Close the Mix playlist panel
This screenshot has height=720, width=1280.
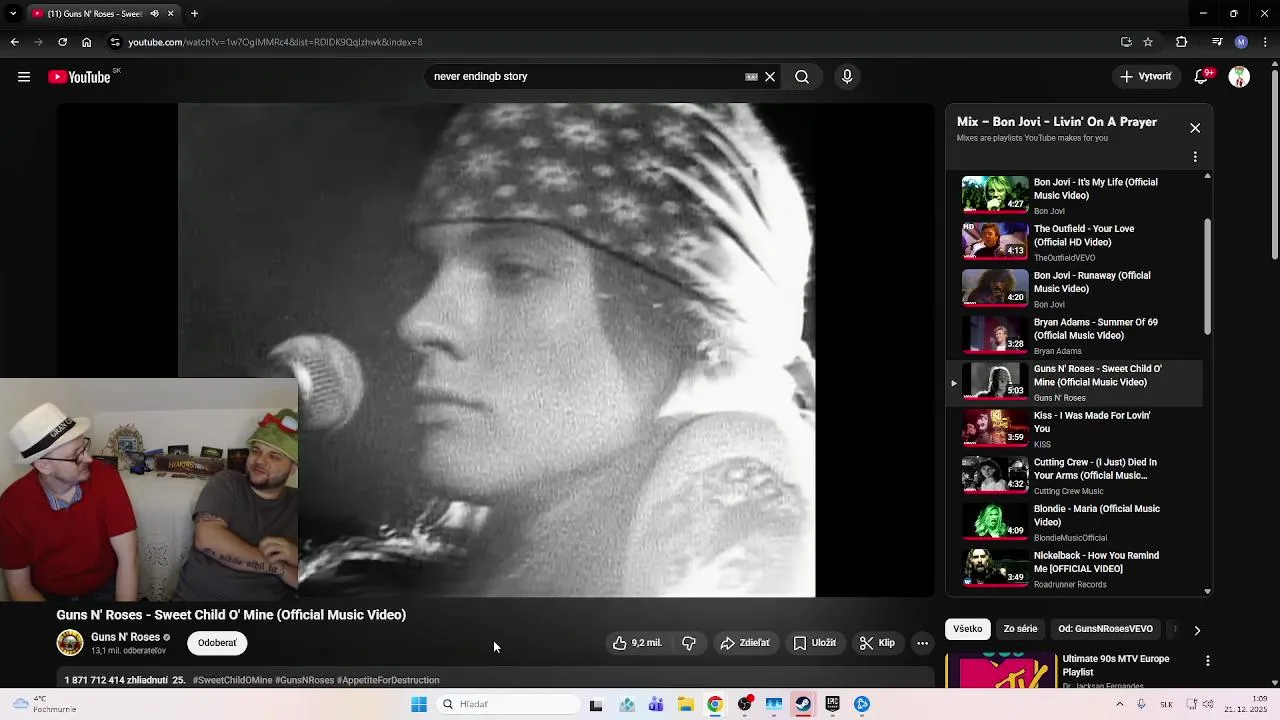[x=1195, y=128]
